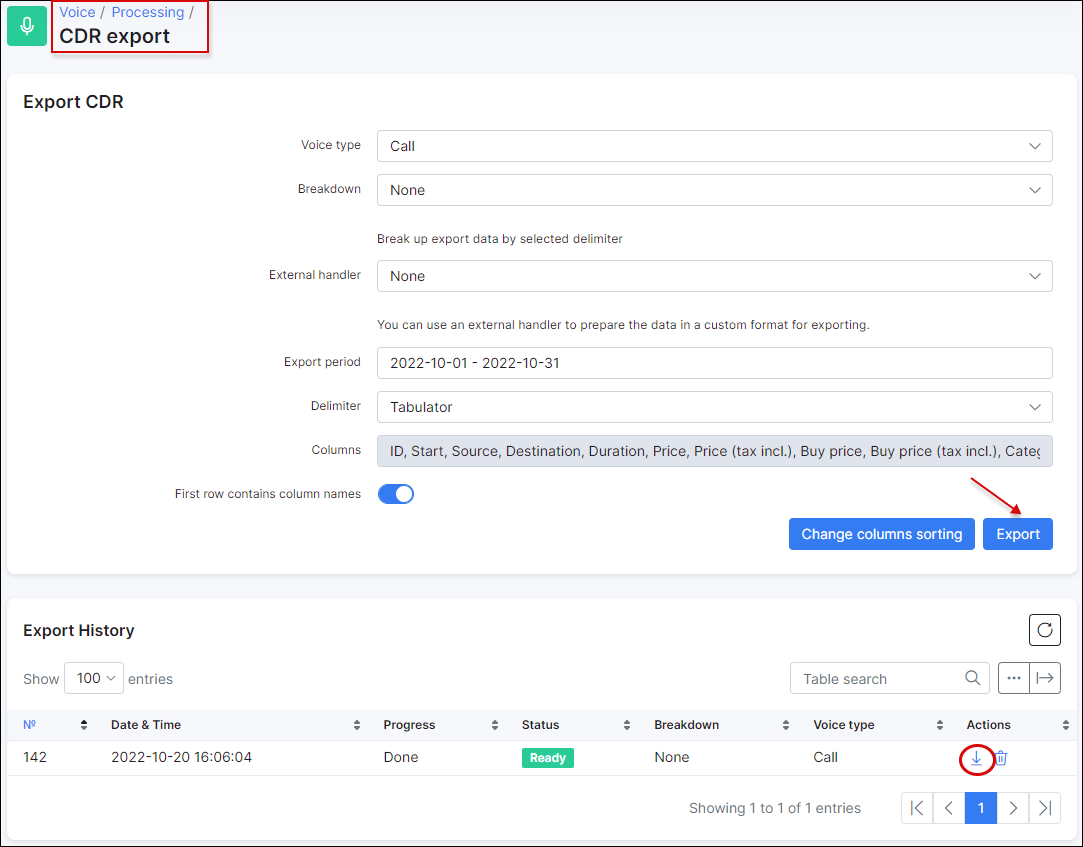Go to last page of history
The width and height of the screenshot is (1083, 847).
pyautogui.click(x=1045, y=808)
